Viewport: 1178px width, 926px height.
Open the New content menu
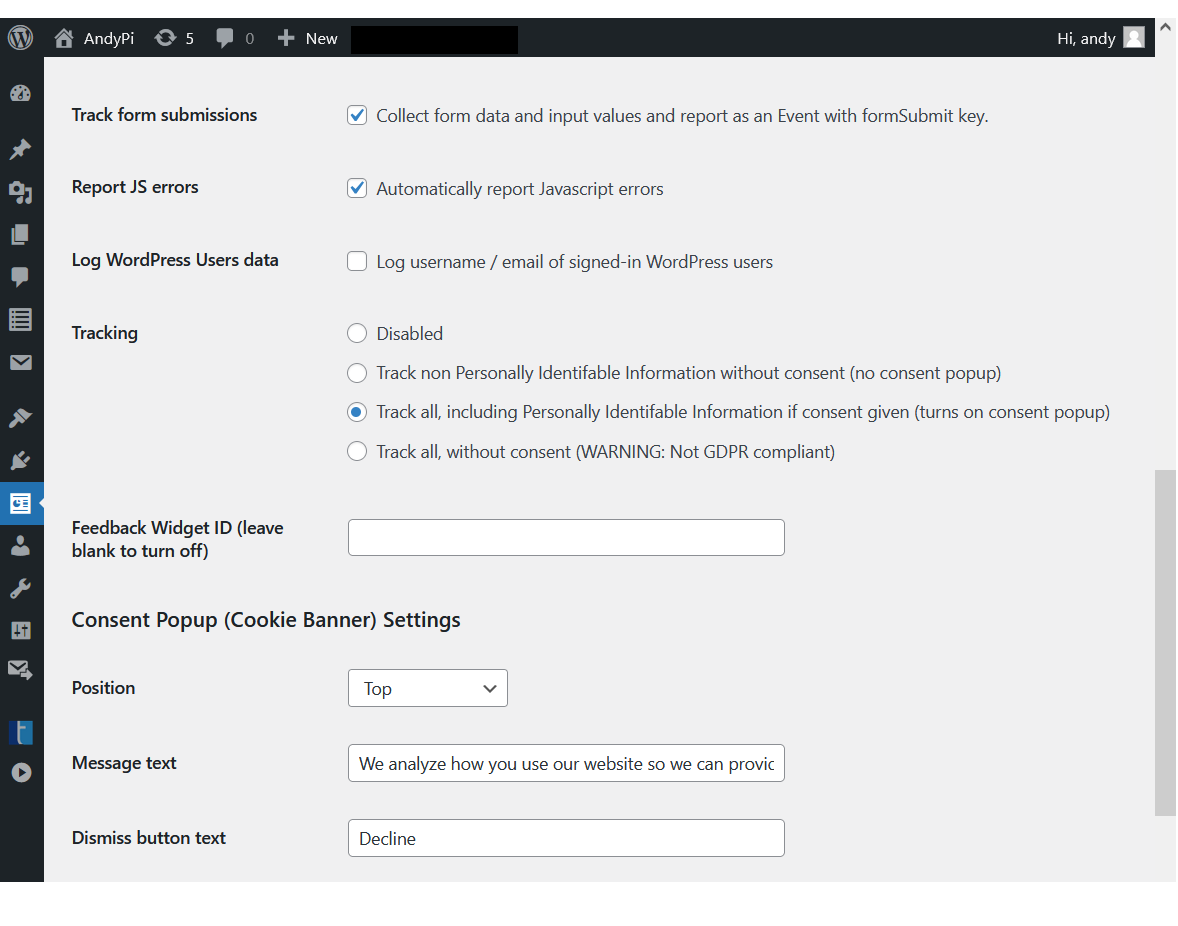coord(308,38)
